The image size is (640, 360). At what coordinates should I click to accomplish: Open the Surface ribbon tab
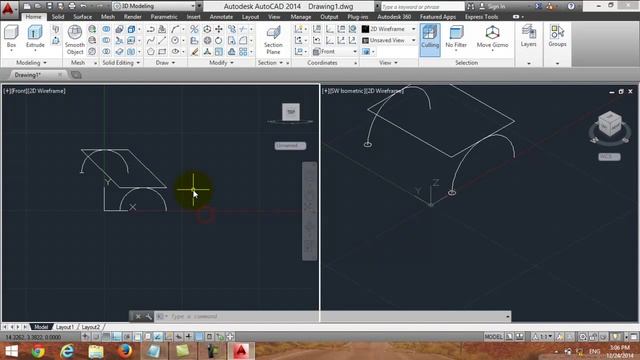(x=82, y=17)
